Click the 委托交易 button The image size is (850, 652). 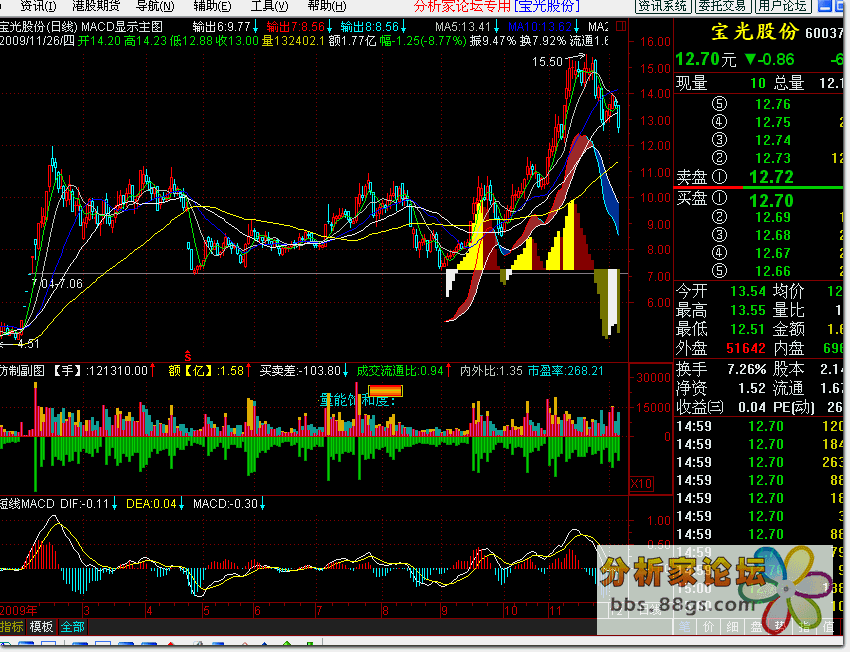(x=723, y=6)
